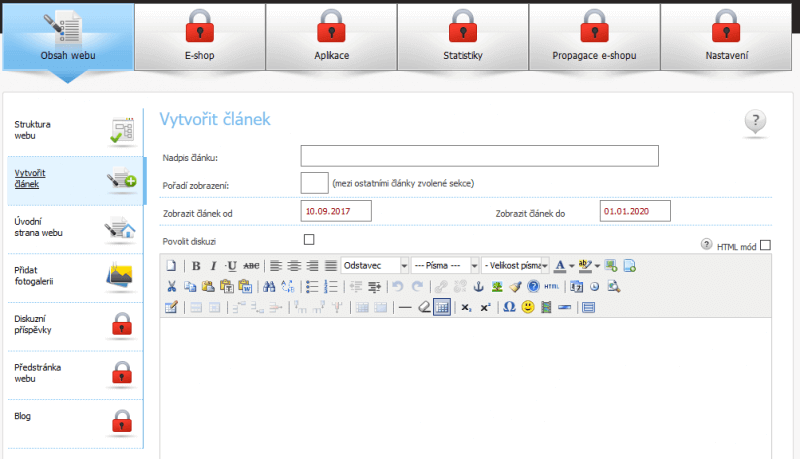The width and height of the screenshot is (800, 459).
Task: Open the locked Aplikace tab
Action: pos(332,37)
